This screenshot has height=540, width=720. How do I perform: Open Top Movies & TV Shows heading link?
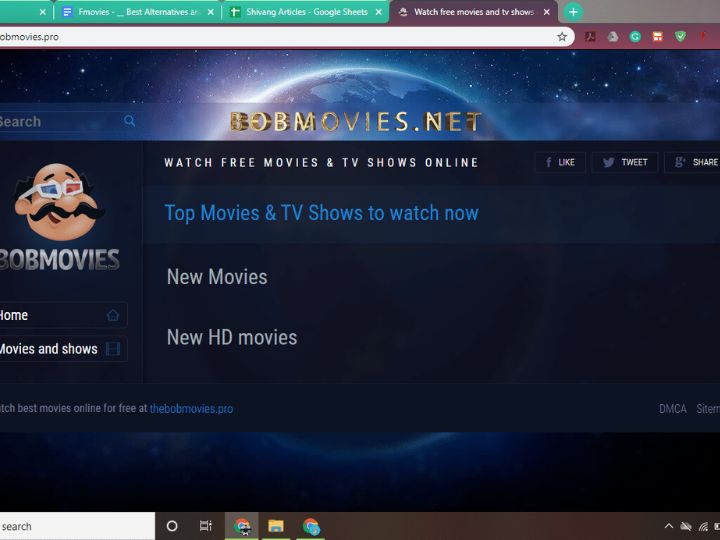[321, 213]
